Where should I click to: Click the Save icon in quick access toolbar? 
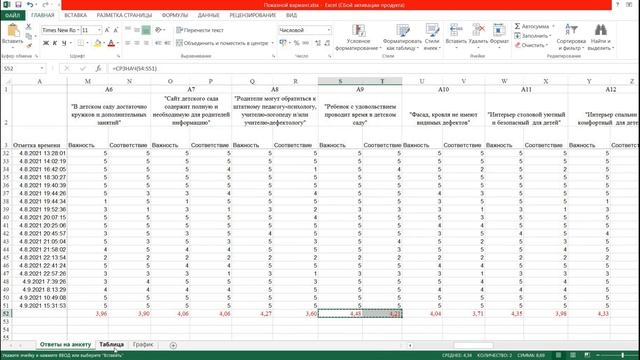point(18,4)
